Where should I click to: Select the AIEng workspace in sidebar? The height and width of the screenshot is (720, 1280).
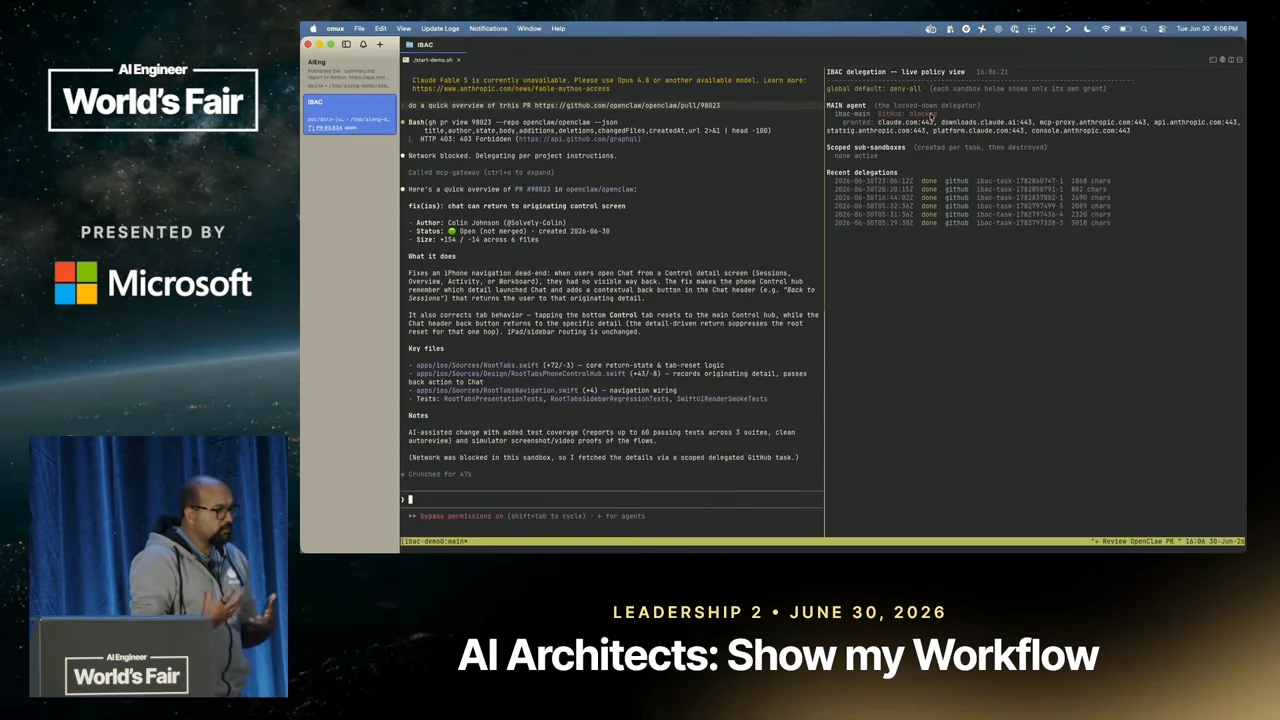349,73
